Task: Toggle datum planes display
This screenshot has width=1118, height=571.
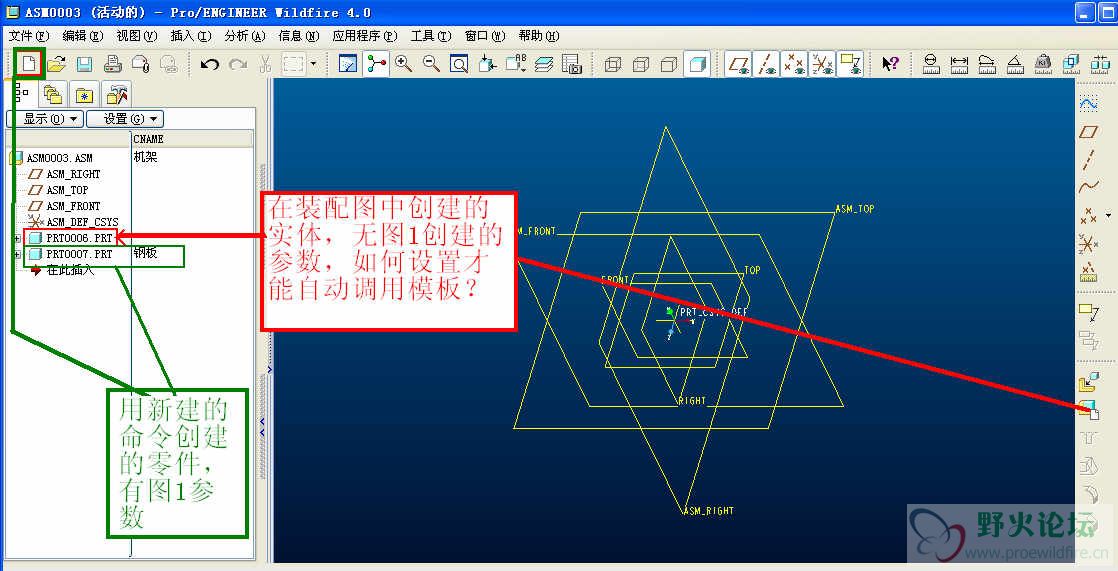Action: [739, 64]
